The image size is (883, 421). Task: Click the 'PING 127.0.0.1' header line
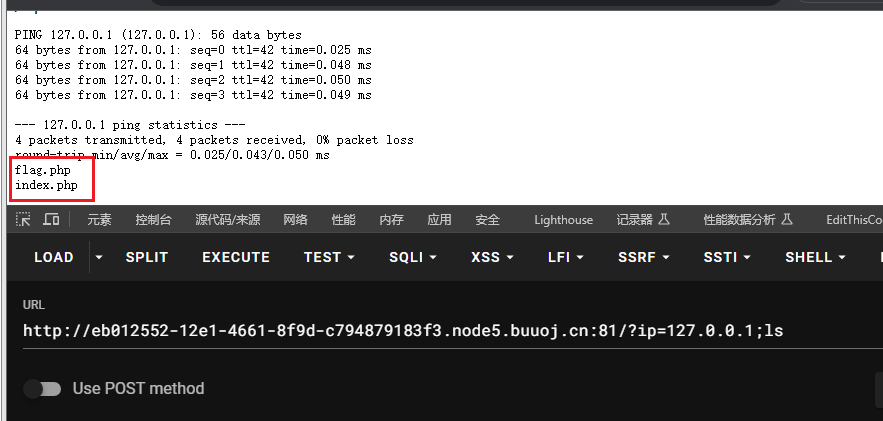coord(158,35)
